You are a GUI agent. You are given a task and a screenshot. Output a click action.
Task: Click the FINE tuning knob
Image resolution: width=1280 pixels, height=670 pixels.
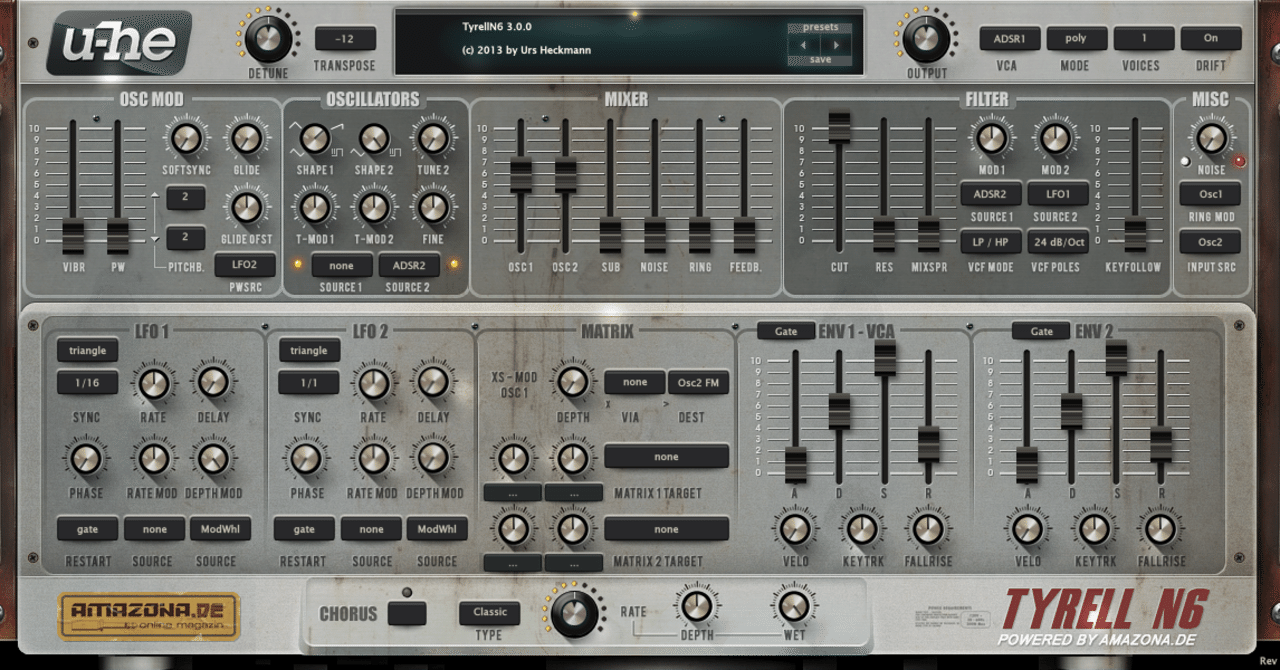click(432, 207)
